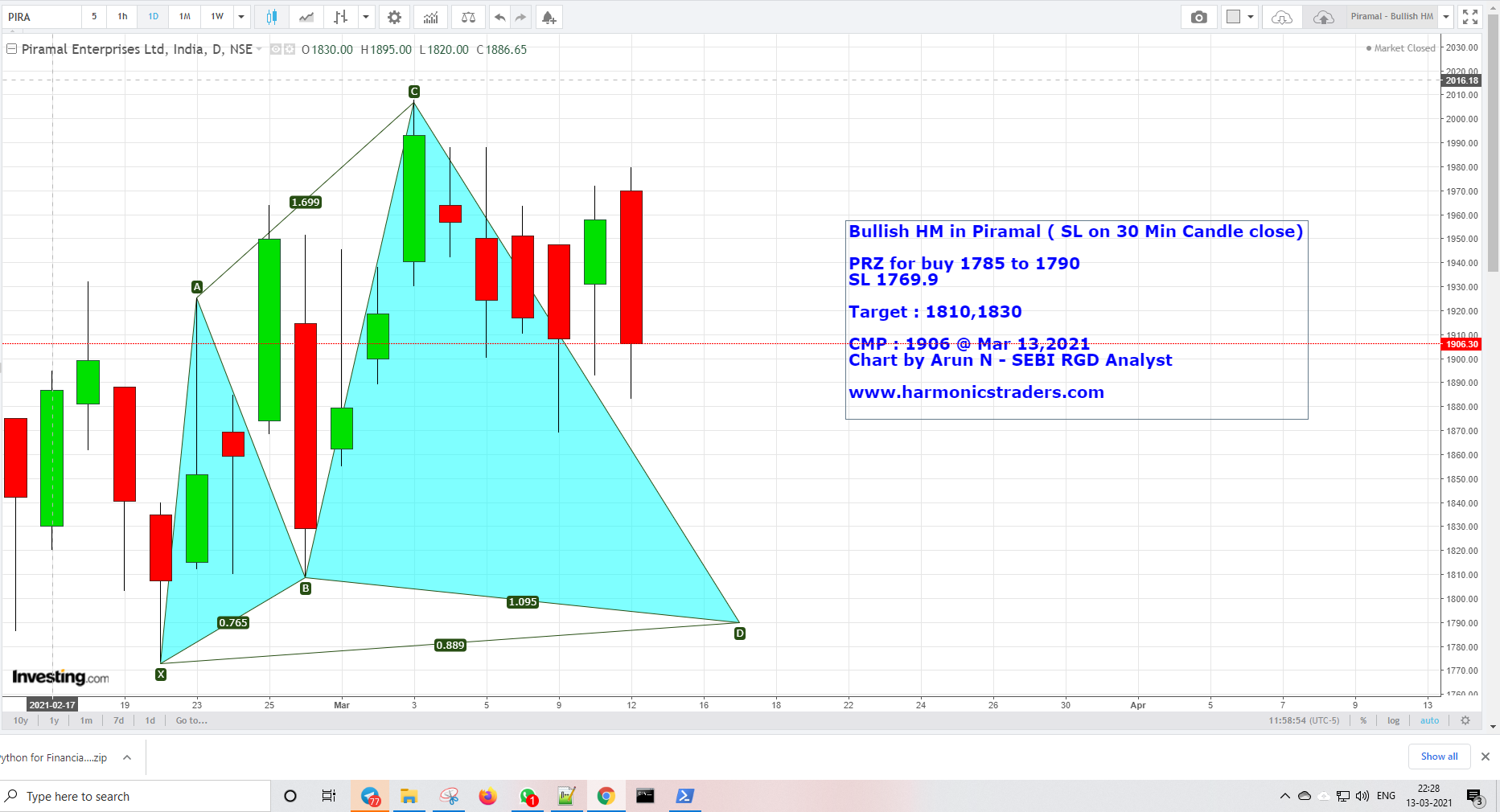Create an alert with the bell icon
The width and height of the screenshot is (1500, 812).
(548, 17)
